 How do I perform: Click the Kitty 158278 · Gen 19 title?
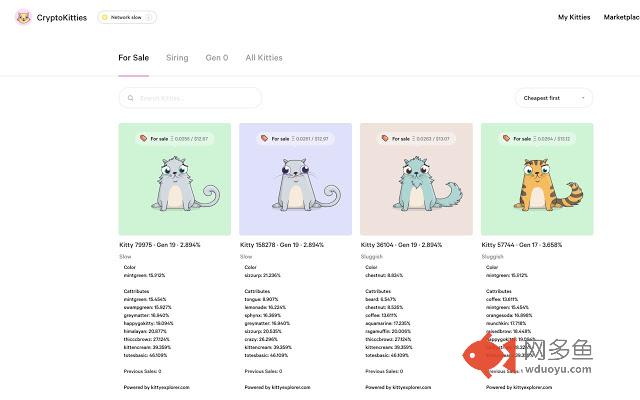tap(282, 245)
